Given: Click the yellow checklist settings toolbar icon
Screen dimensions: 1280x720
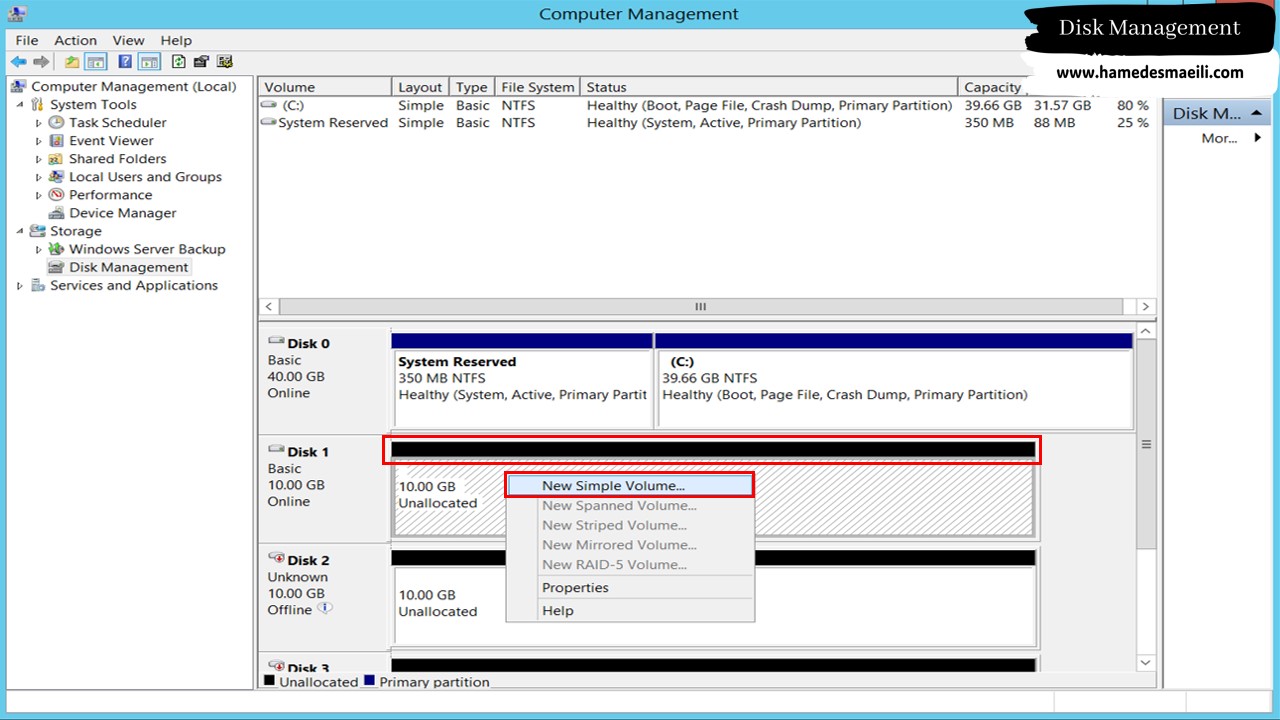Looking at the screenshot, I should [225, 62].
